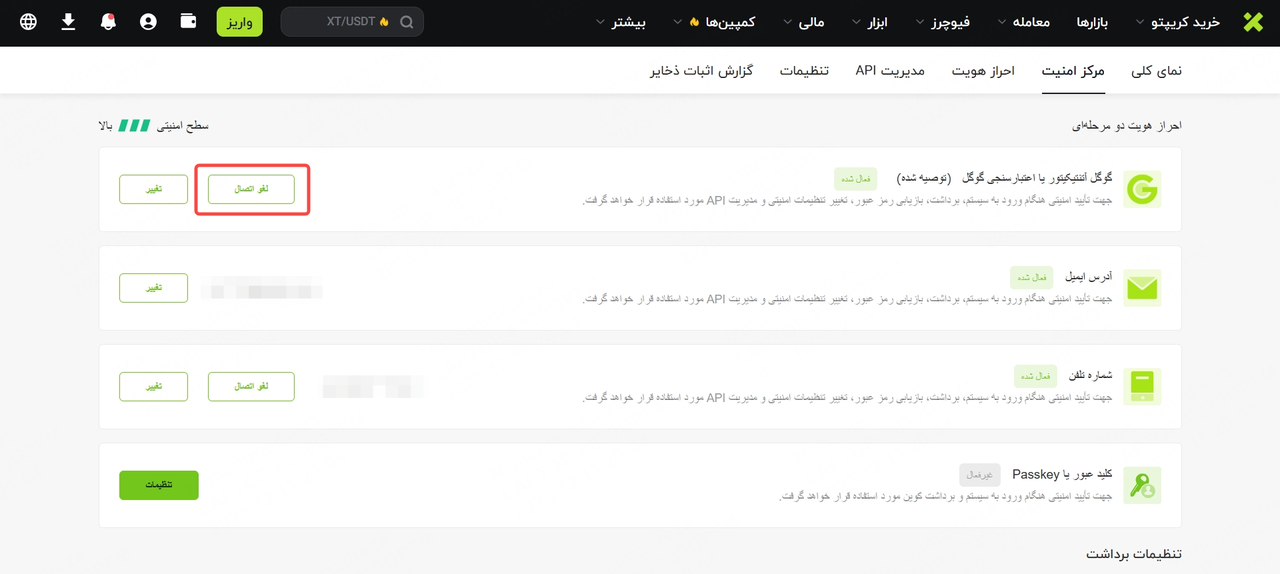
Task: Click the email envelope icon
Action: pos(1141,288)
